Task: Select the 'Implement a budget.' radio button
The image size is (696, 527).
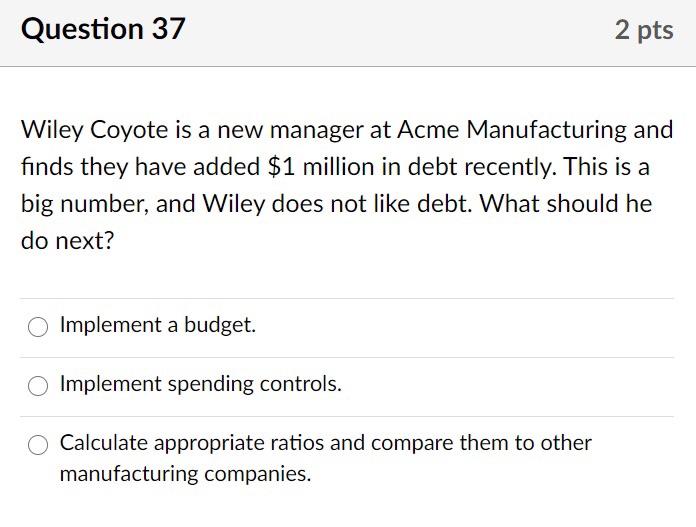Action: pyautogui.click(x=38, y=327)
